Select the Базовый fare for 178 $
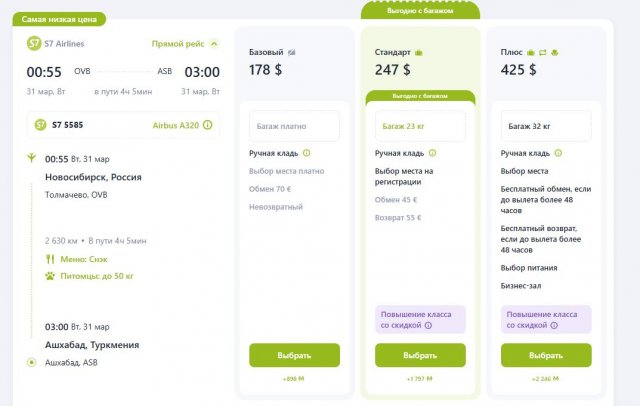The width and height of the screenshot is (640, 406). click(294, 355)
